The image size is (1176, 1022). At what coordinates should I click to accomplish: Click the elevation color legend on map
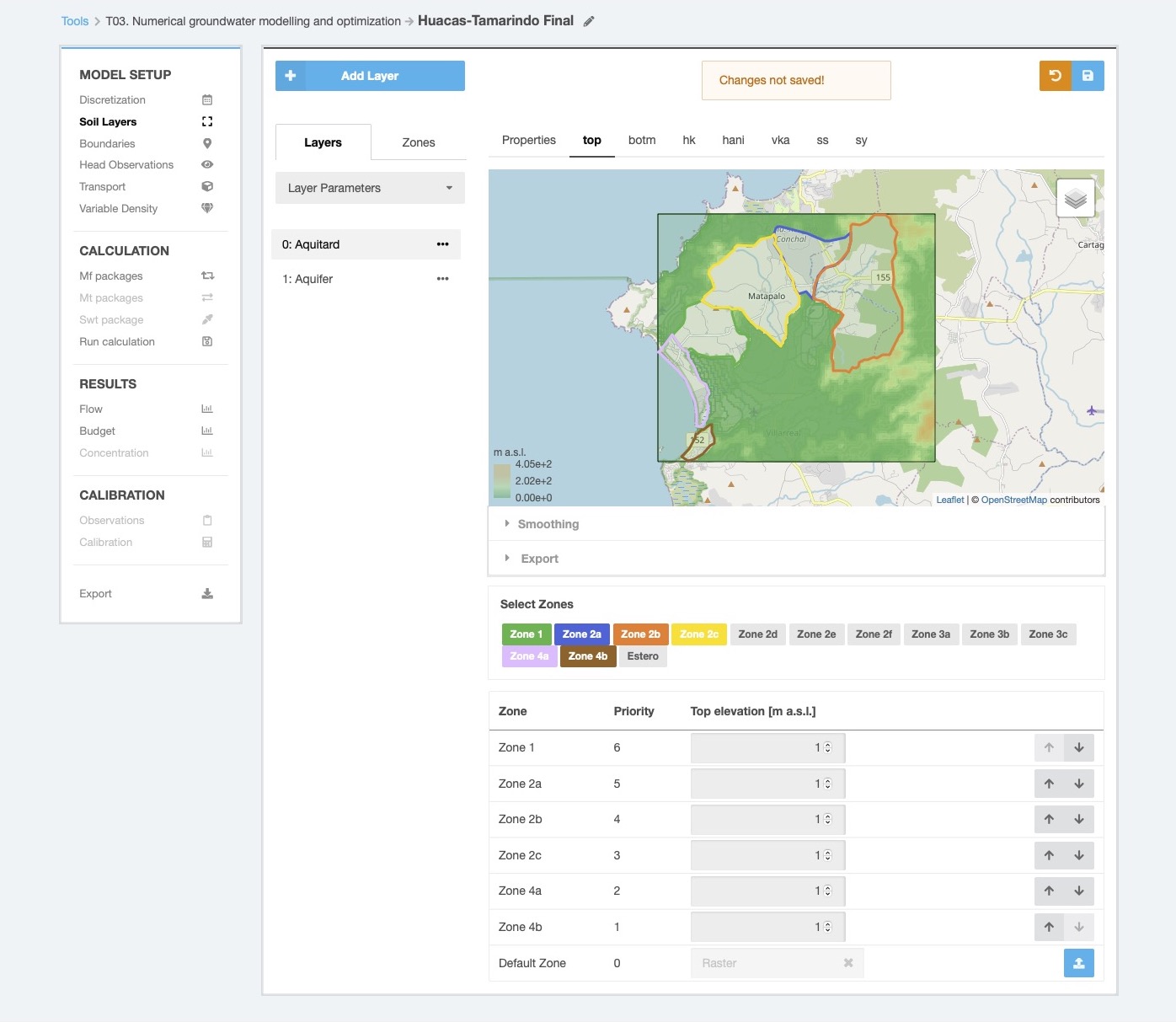[x=502, y=482]
